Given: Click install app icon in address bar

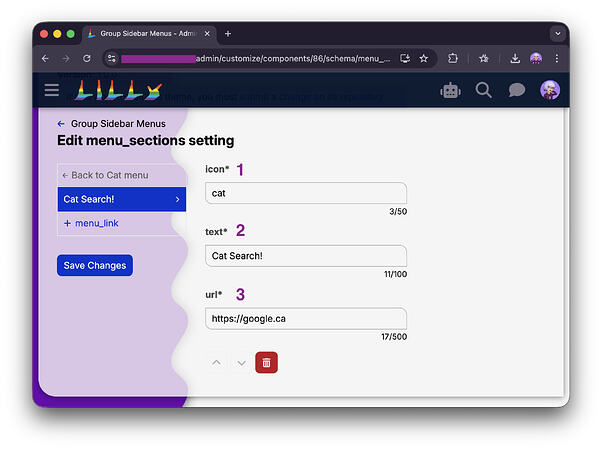Looking at the screenshot, I should point(405,58).
